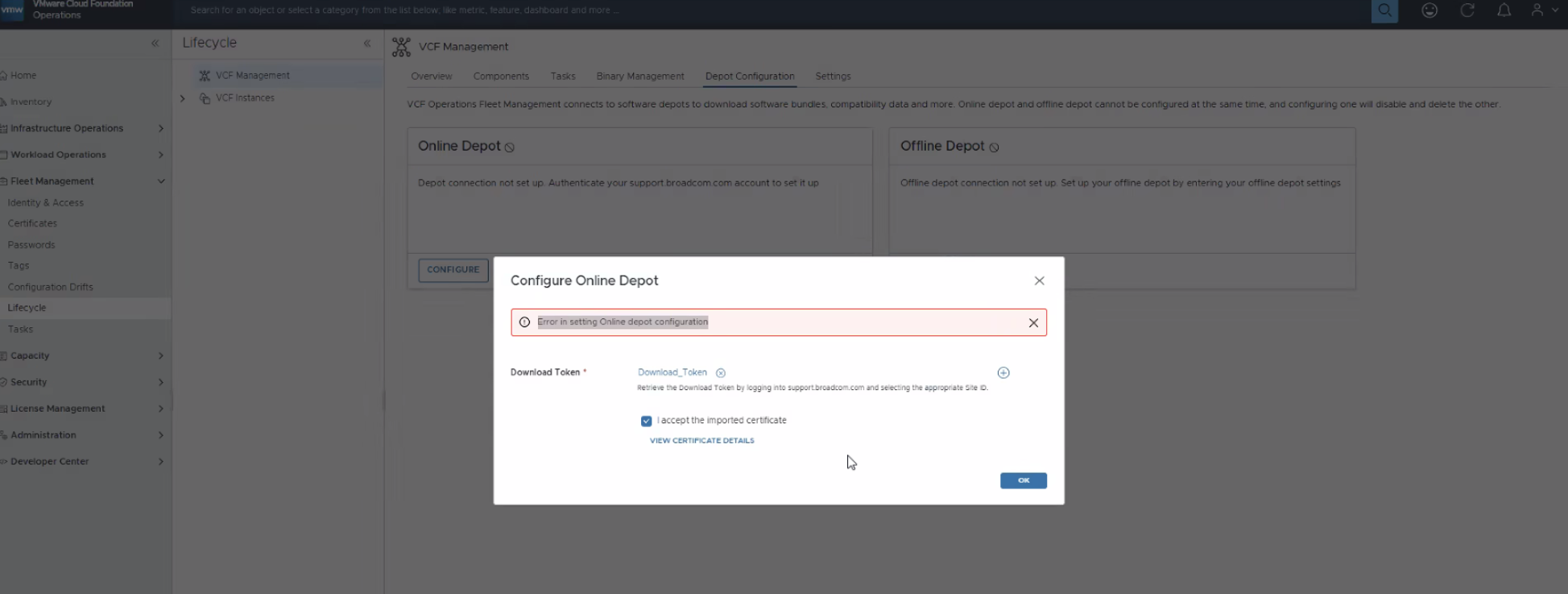1568x594 pixels.
Task: Open the notifications bell
Action: tap(1504, 10)
